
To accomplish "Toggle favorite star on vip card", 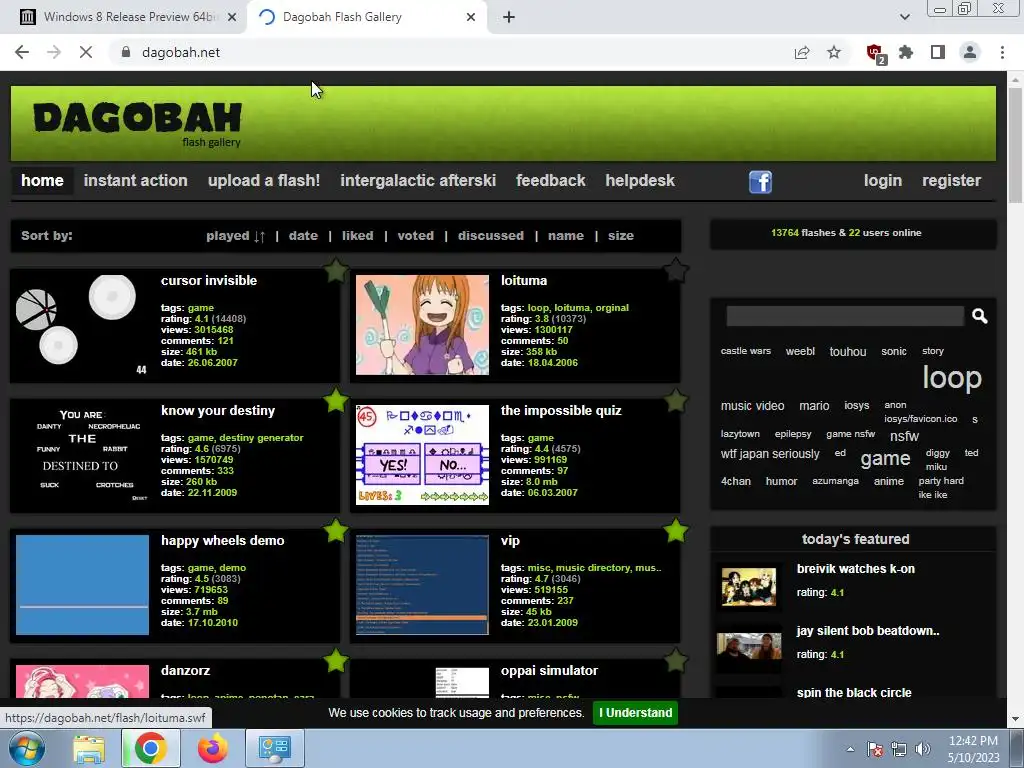I will [676, 530].
